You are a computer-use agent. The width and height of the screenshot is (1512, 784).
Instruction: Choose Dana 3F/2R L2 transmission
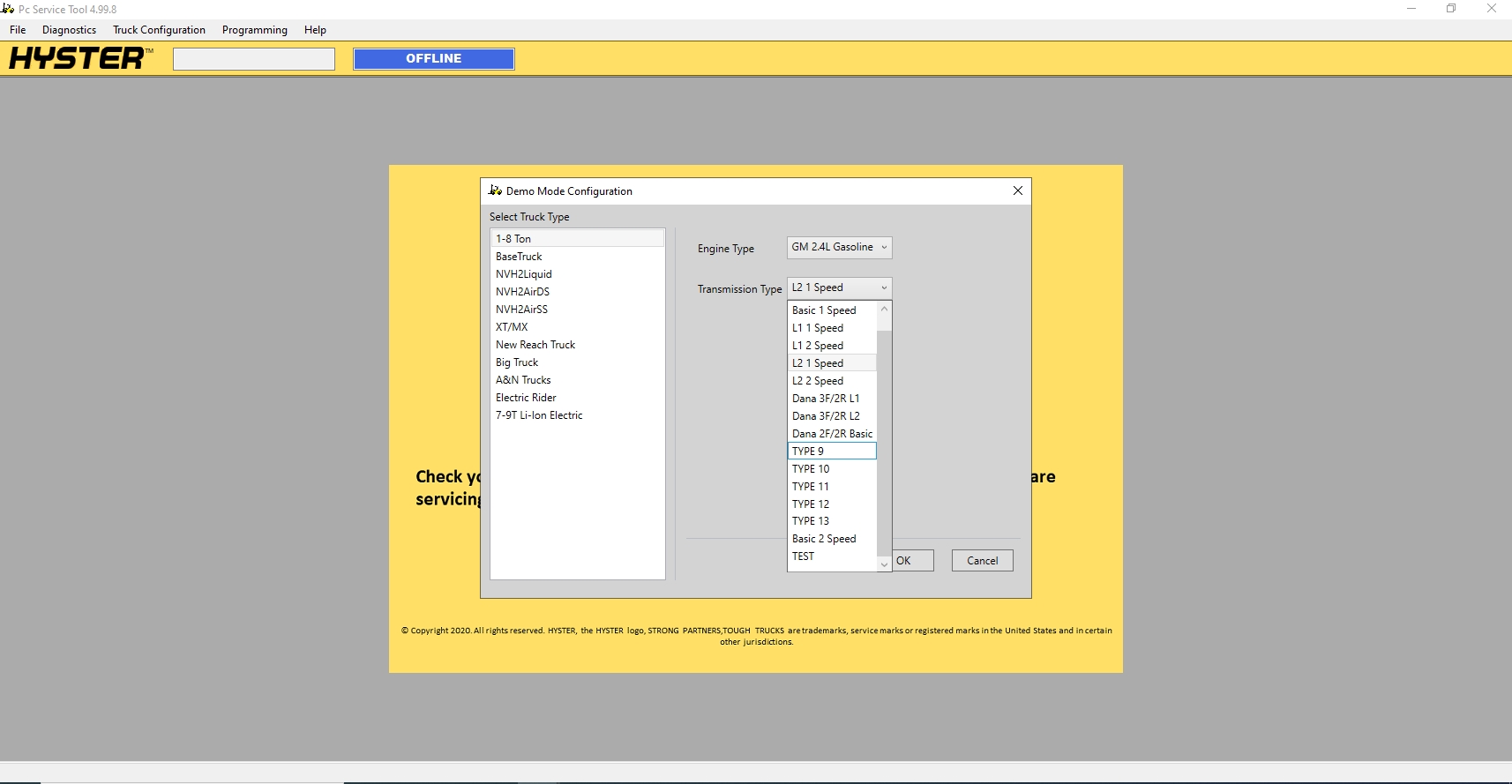(x=832, y=416)
